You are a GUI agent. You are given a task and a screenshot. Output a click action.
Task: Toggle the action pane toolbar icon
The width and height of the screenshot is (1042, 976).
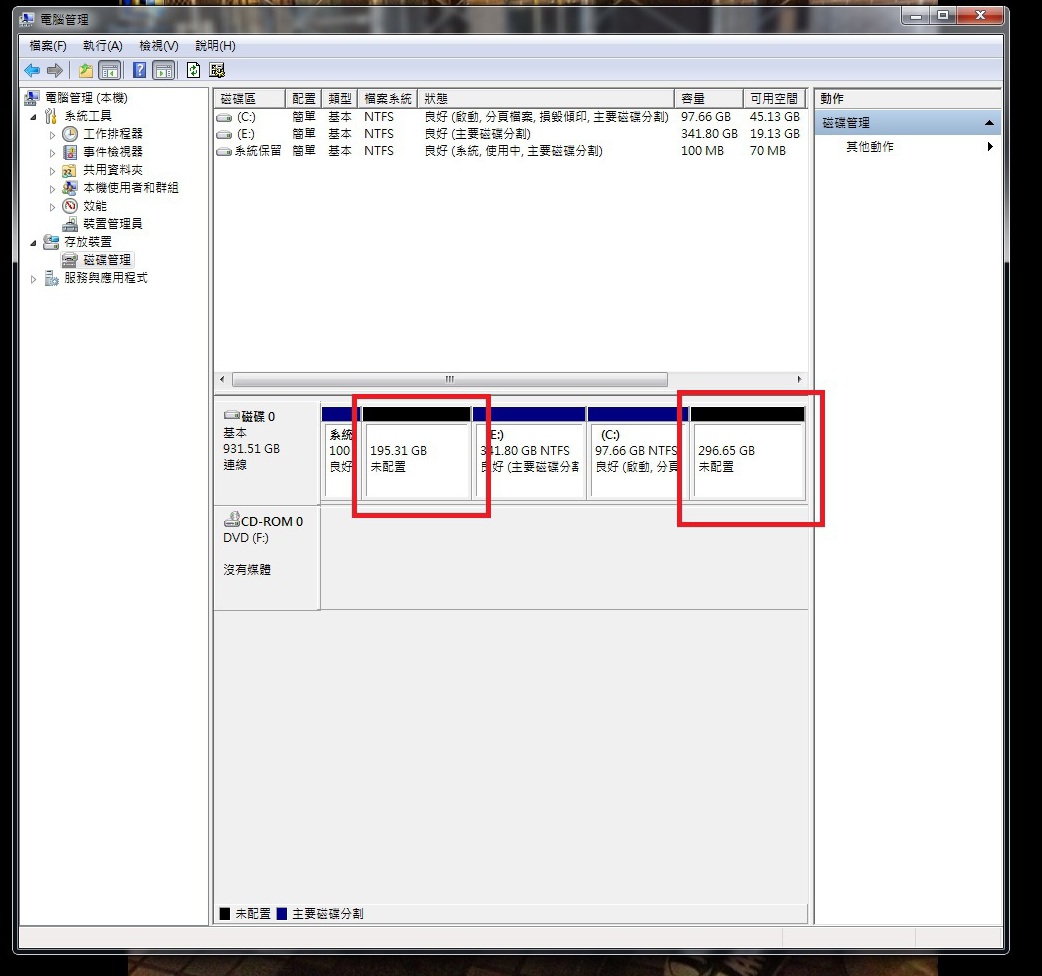(163, 70)
